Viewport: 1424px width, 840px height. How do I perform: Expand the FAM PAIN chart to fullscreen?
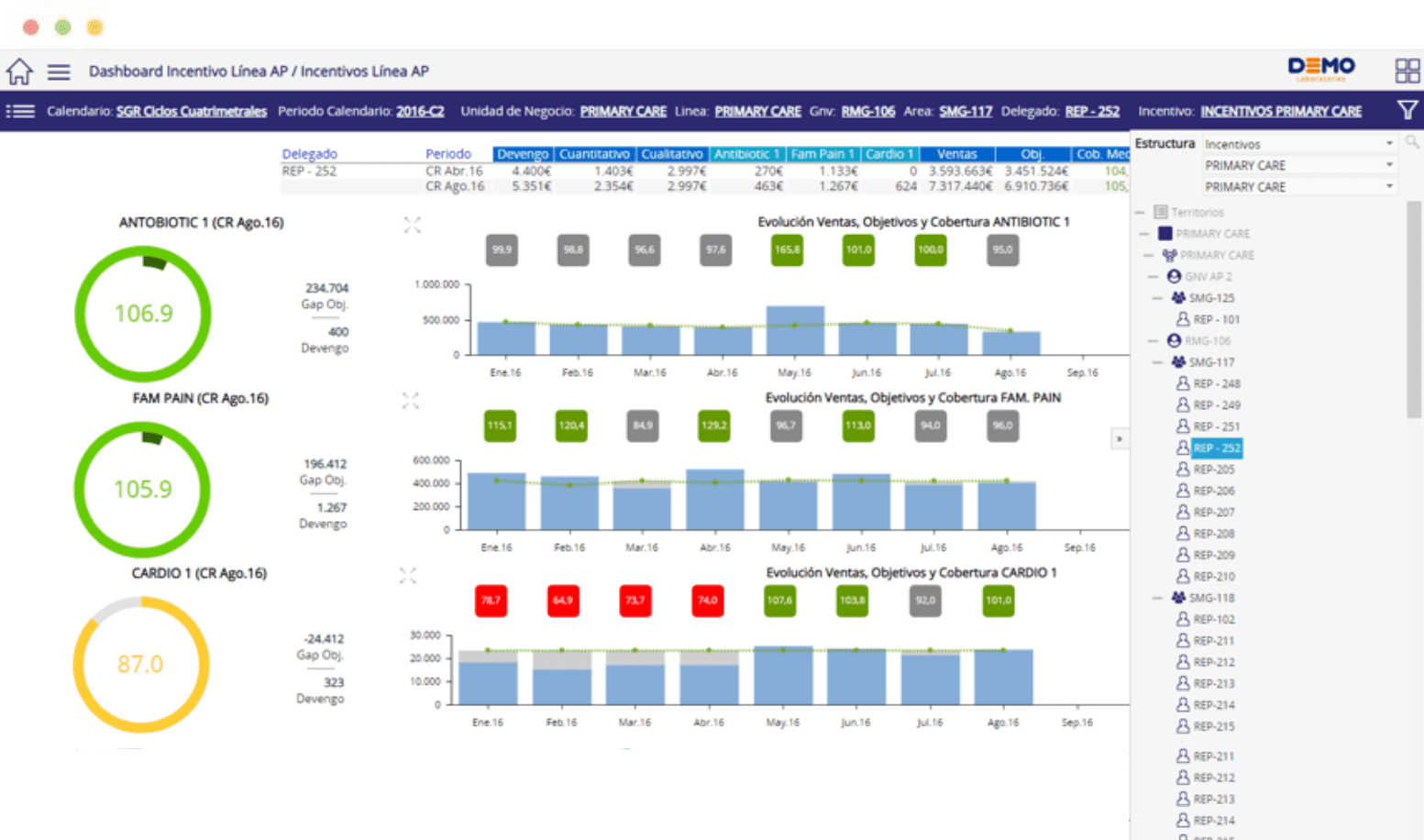[410, 401]
